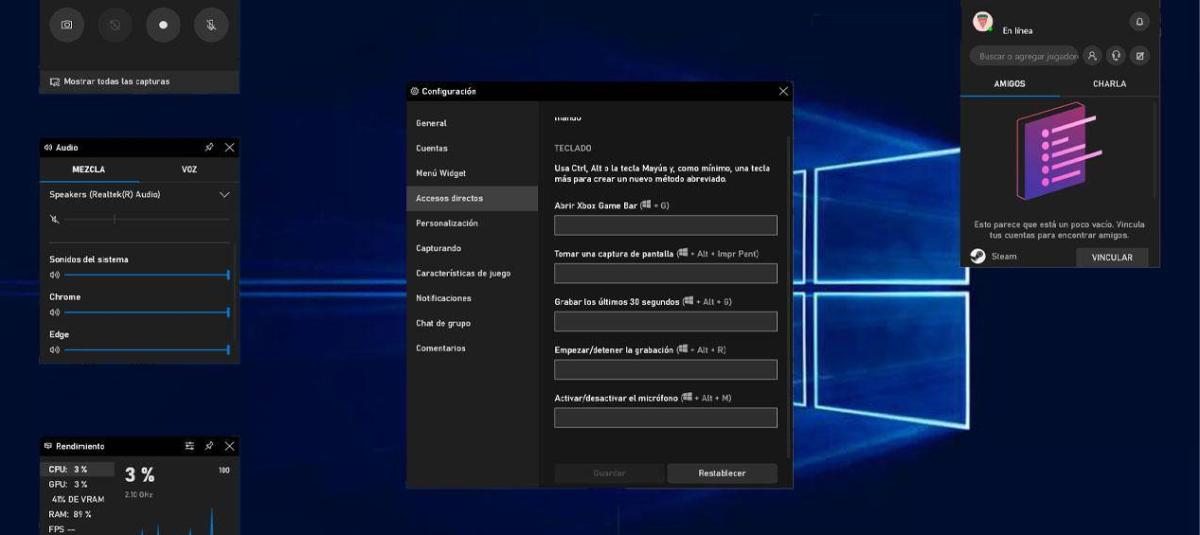Open Rendimiento widget options icon

coord(189,446)
